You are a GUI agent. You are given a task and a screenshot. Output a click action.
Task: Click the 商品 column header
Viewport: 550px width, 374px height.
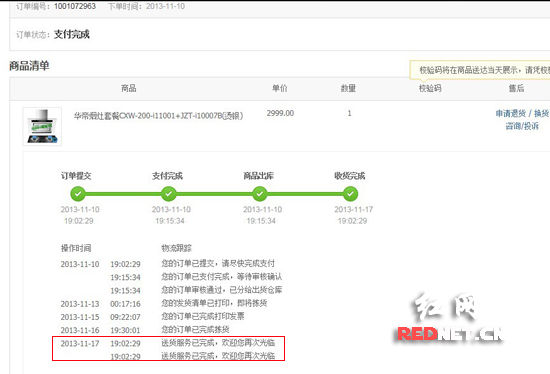click(128, 88)
